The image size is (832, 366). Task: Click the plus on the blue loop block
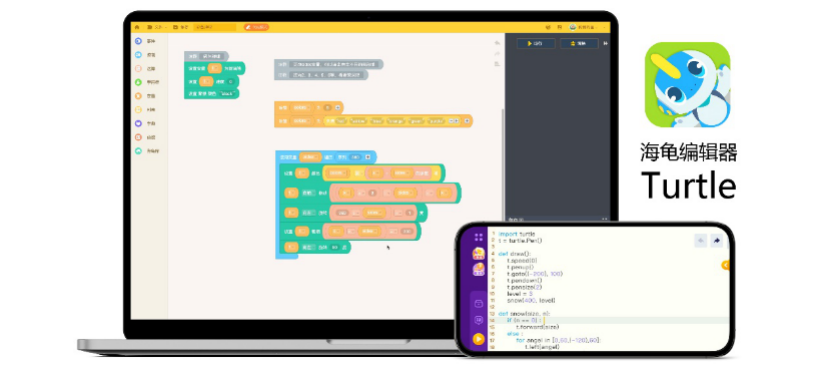[x=368, y=157]
